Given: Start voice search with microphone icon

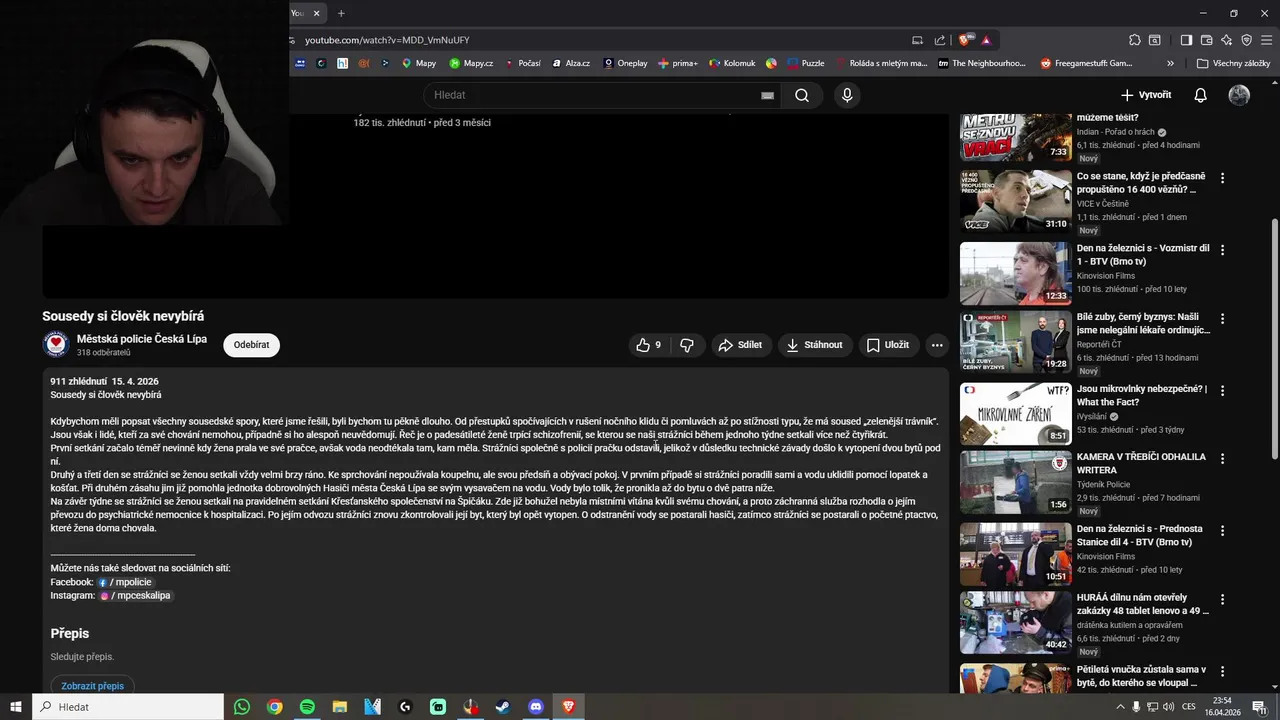Looking at the screenshot, I should pyautogui.click(x=847, y=95).
